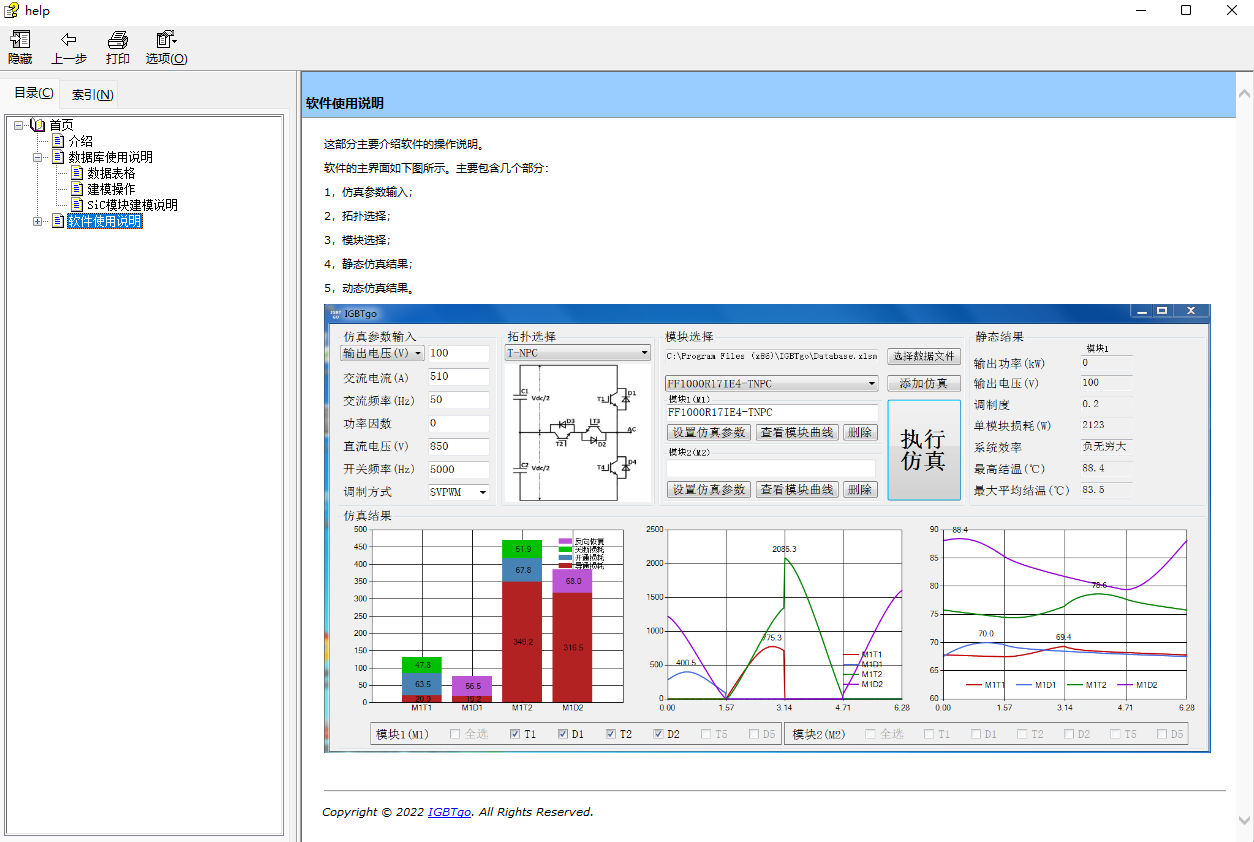Click the list line 4，静态仿真结果；
The image size is (1254, 842).
tap(368, 264)
